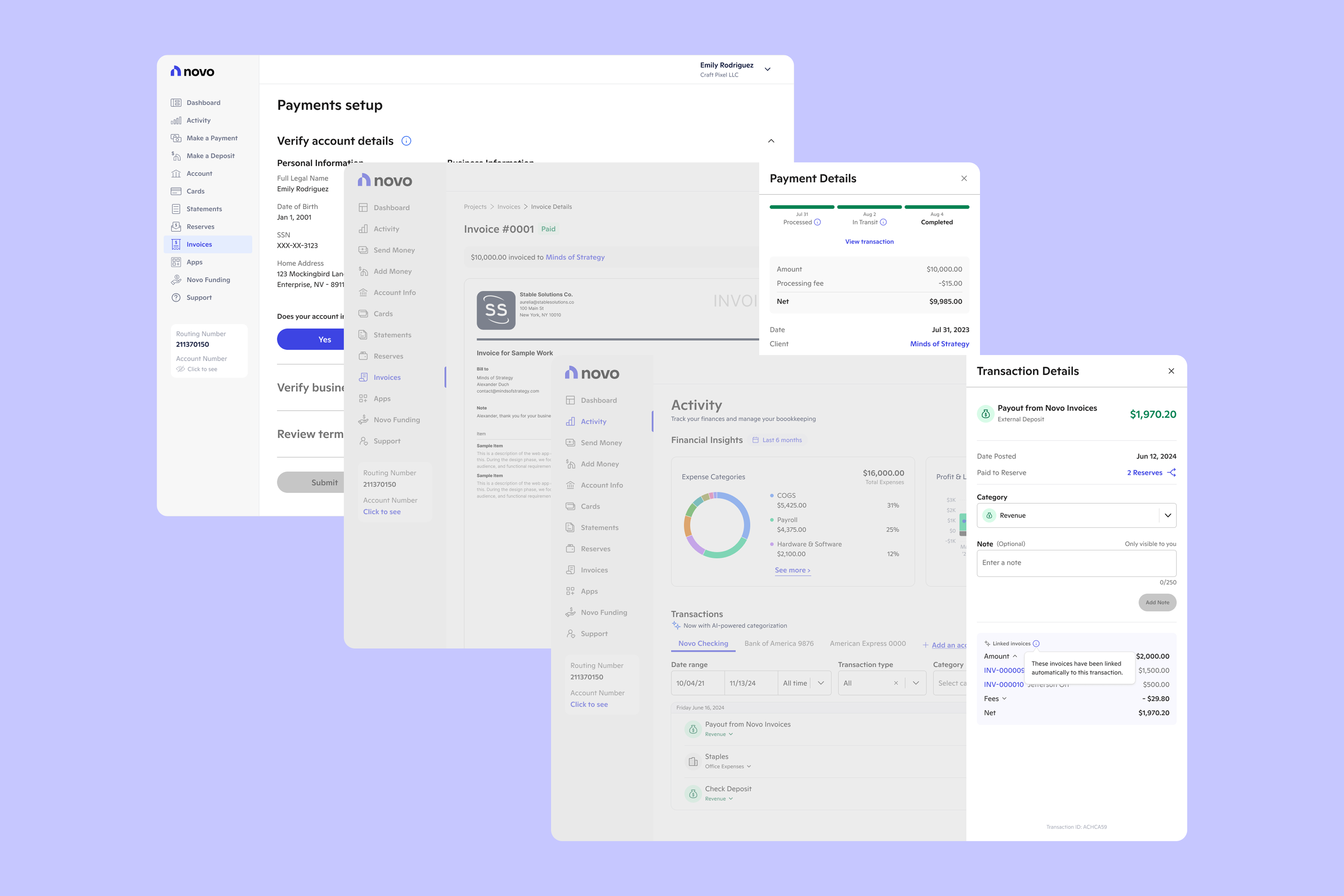Click the Enter a note field
The image size is (1344, 896).
pos(1077,563)
